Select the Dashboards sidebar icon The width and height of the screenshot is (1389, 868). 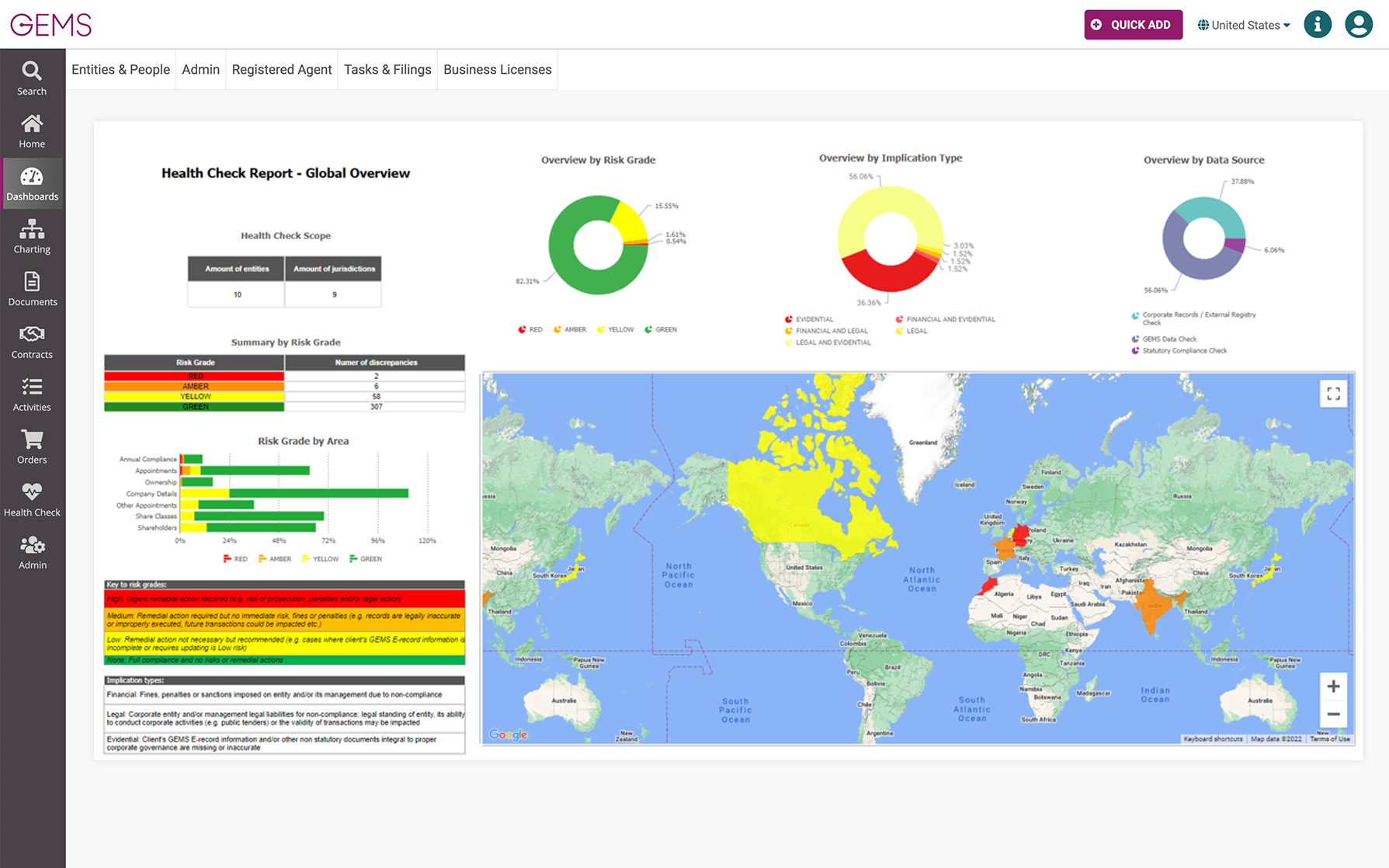pyautogui.click(x=32, y=184)
